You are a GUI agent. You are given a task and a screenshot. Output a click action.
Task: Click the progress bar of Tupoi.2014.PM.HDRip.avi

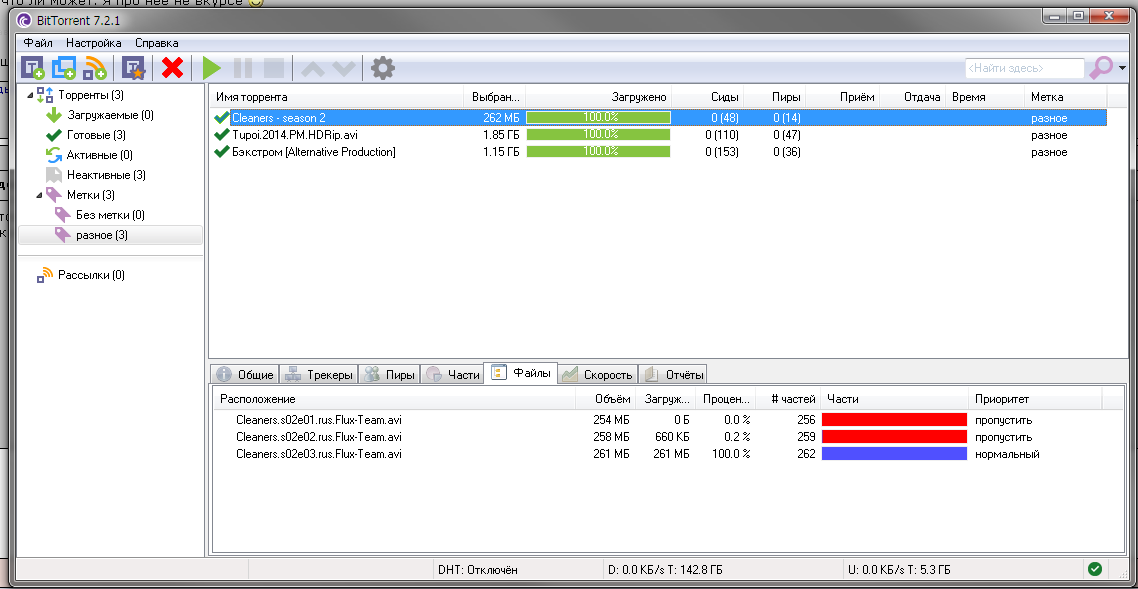point(598,135)
